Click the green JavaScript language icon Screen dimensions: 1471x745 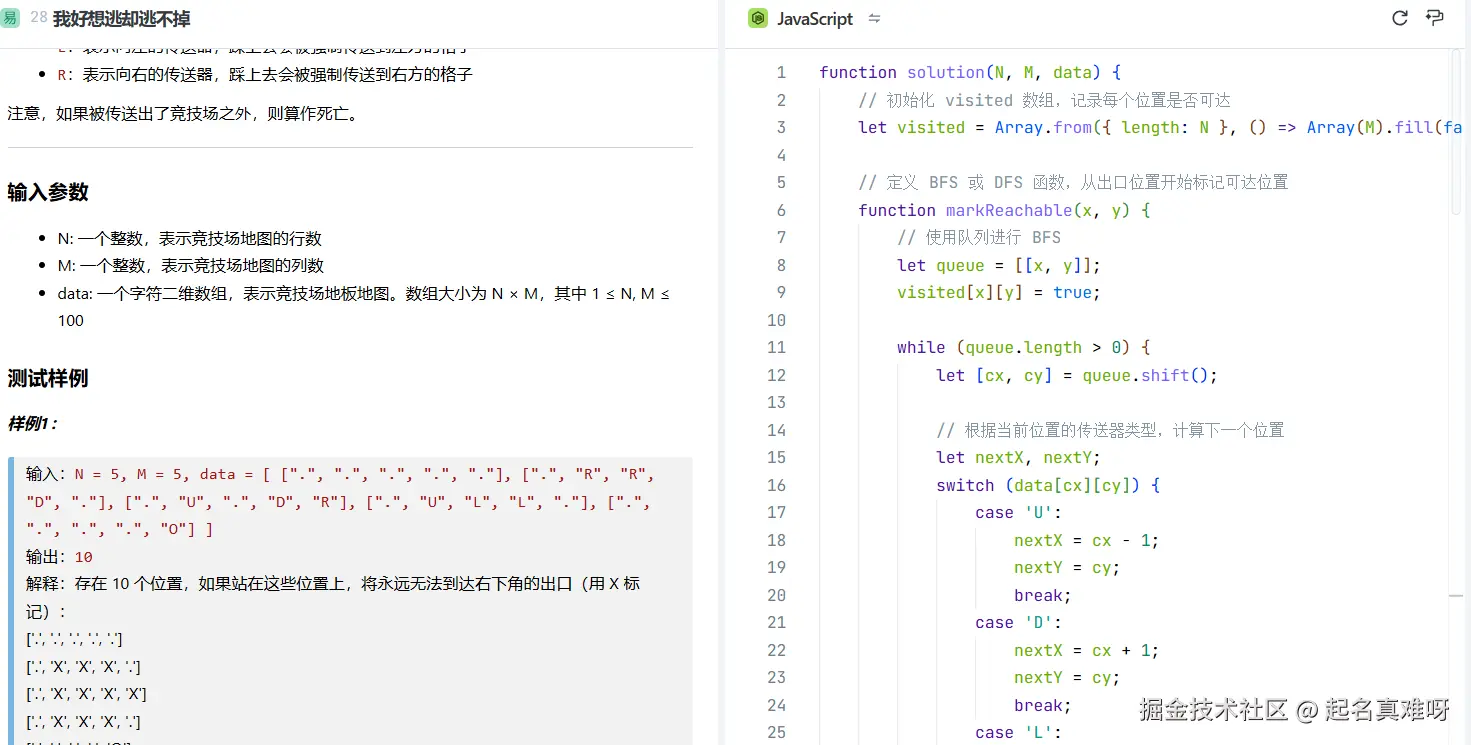click(758, 19)
